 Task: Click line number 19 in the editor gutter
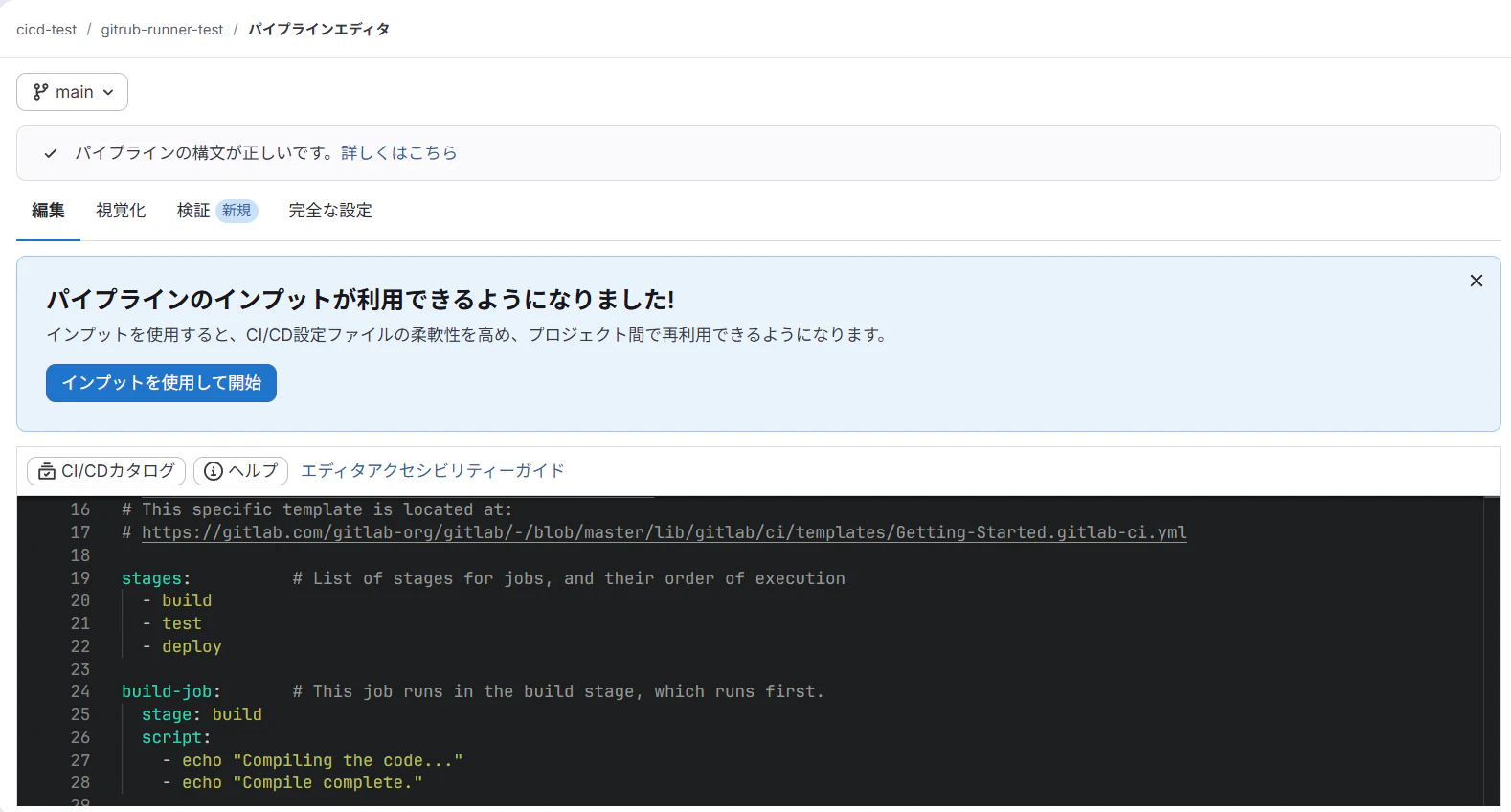click(80, 578)
